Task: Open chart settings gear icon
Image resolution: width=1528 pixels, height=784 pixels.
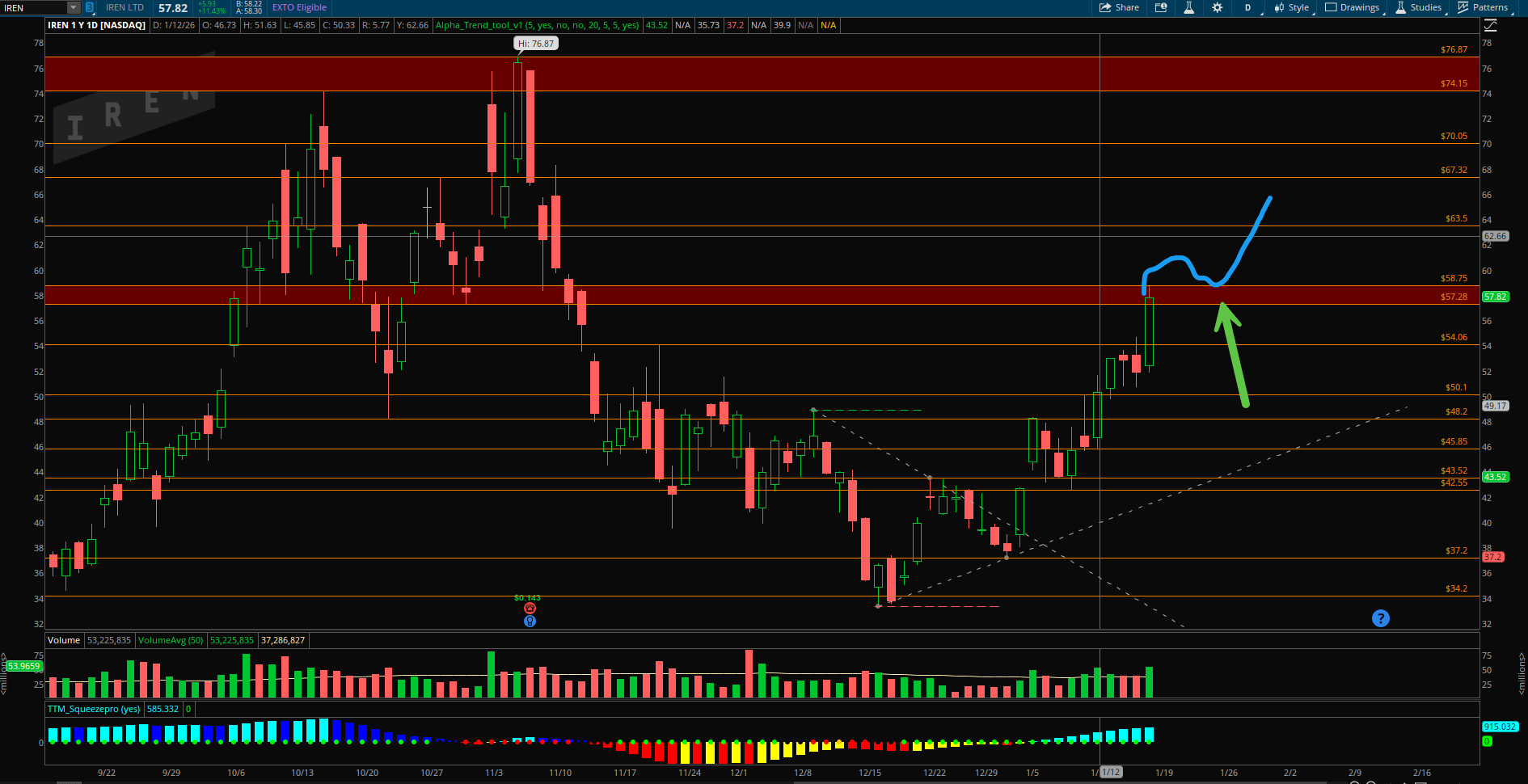Action: (x=1217, y=7)
